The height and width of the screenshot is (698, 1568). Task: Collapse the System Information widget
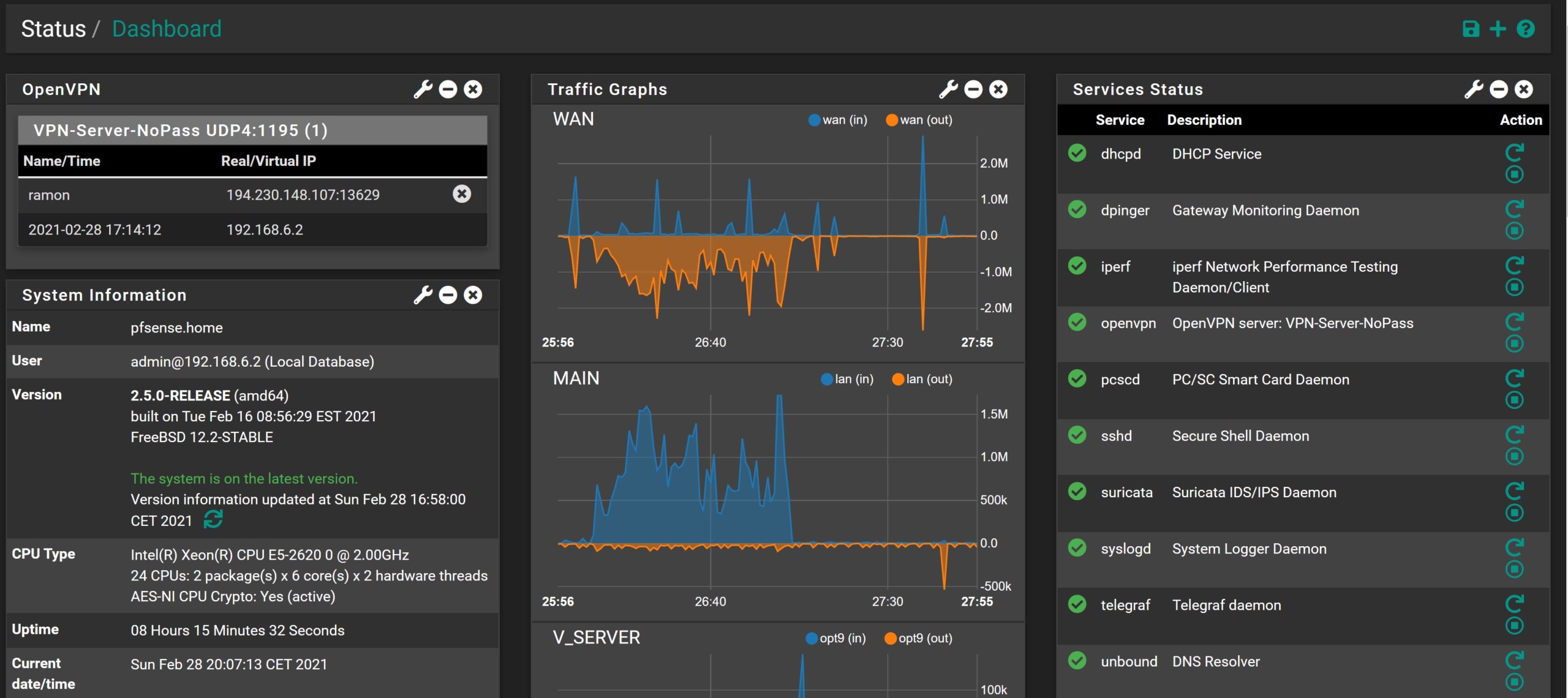click(x=448, y=295)
